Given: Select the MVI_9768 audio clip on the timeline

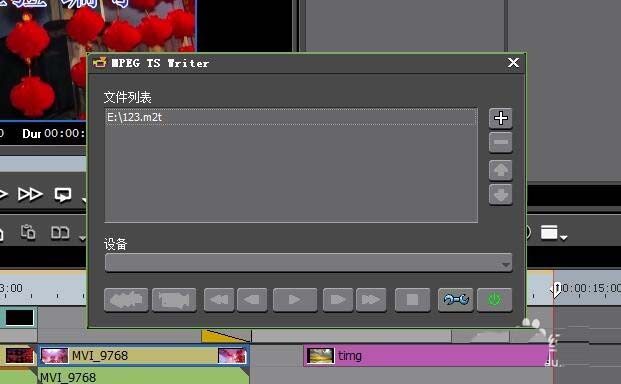Looking at the screenshot, I should click(143, 376).
